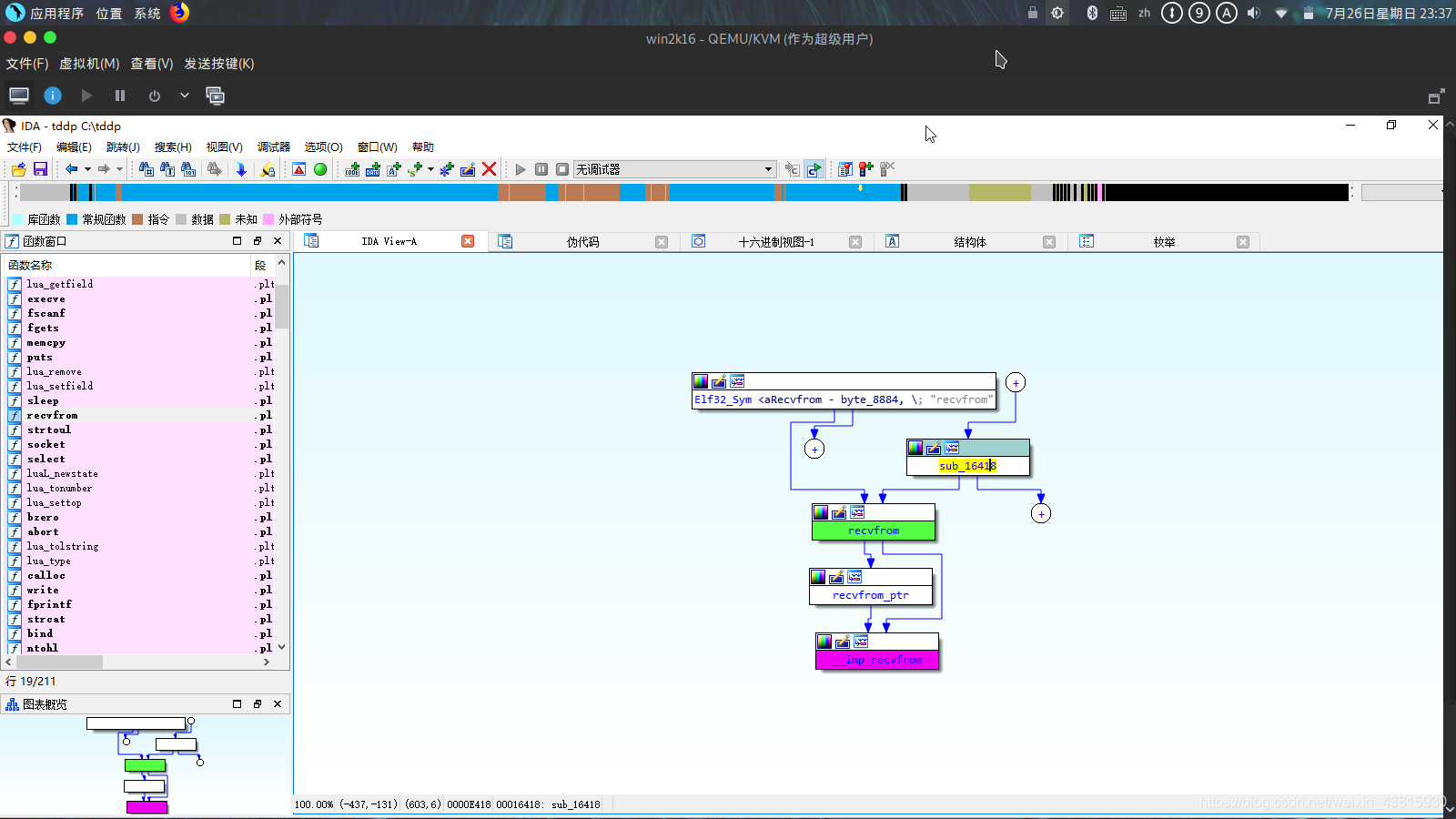Click the red triangle warning toolbar icon
Viewport: 1456px width, 819px height.
tap(298, 169)
